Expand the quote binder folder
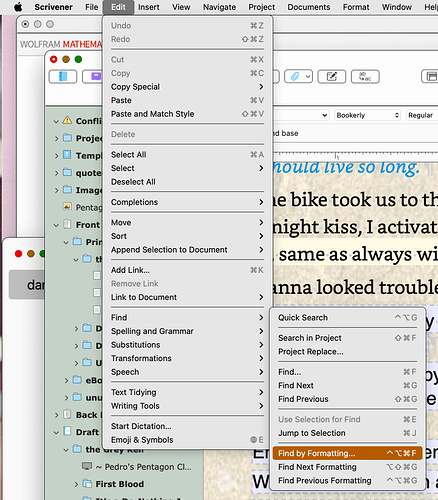438x500 pixels. 56,173
